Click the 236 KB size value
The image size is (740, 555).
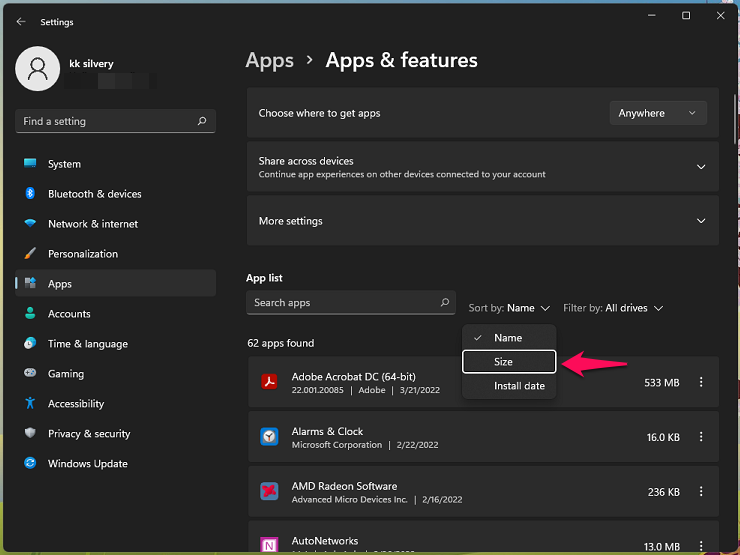click(664, 492)
